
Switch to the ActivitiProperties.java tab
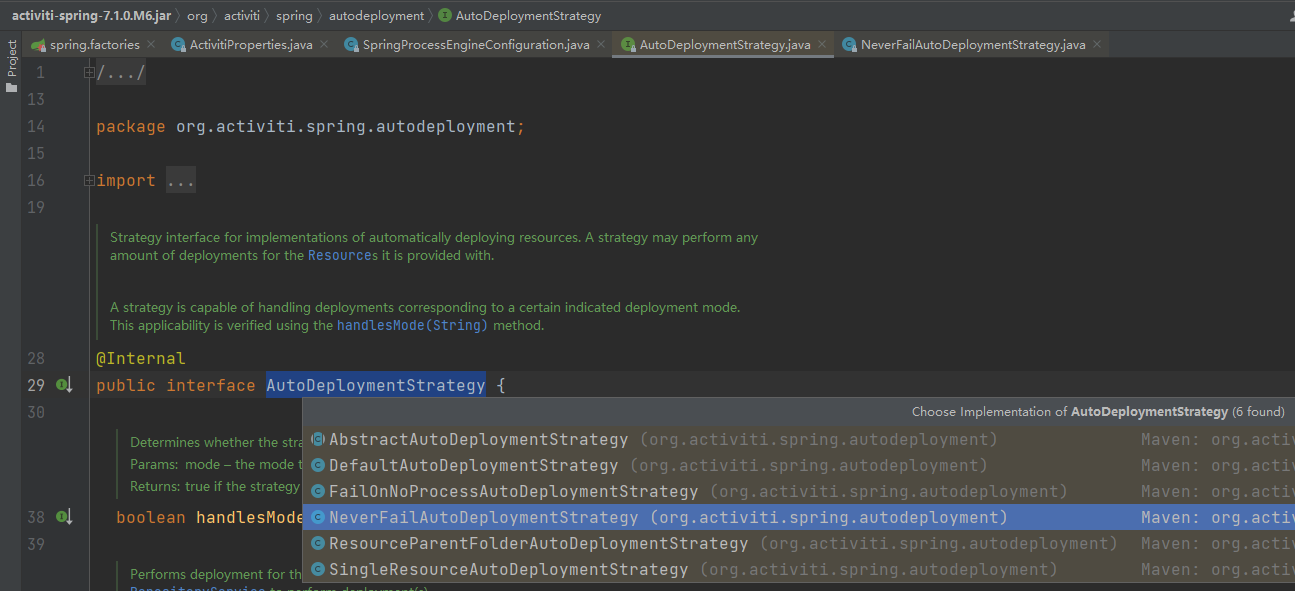click(x=250, y=45)
